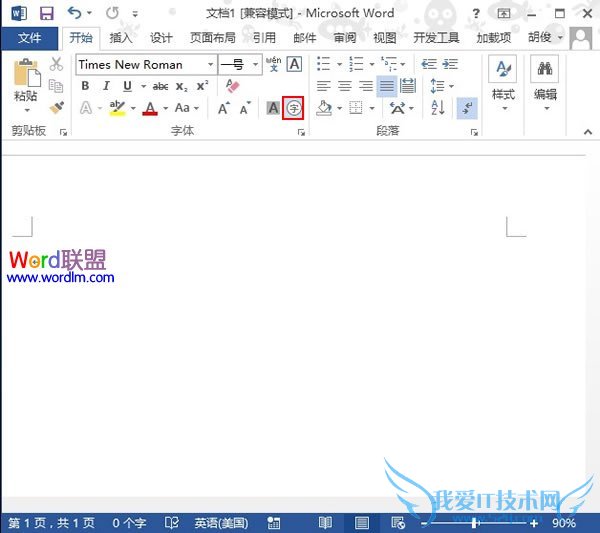Shrink font size with smaller A
Image resolution: width=600 pixels, height=533 pixels.
click(x=245, y=108)
